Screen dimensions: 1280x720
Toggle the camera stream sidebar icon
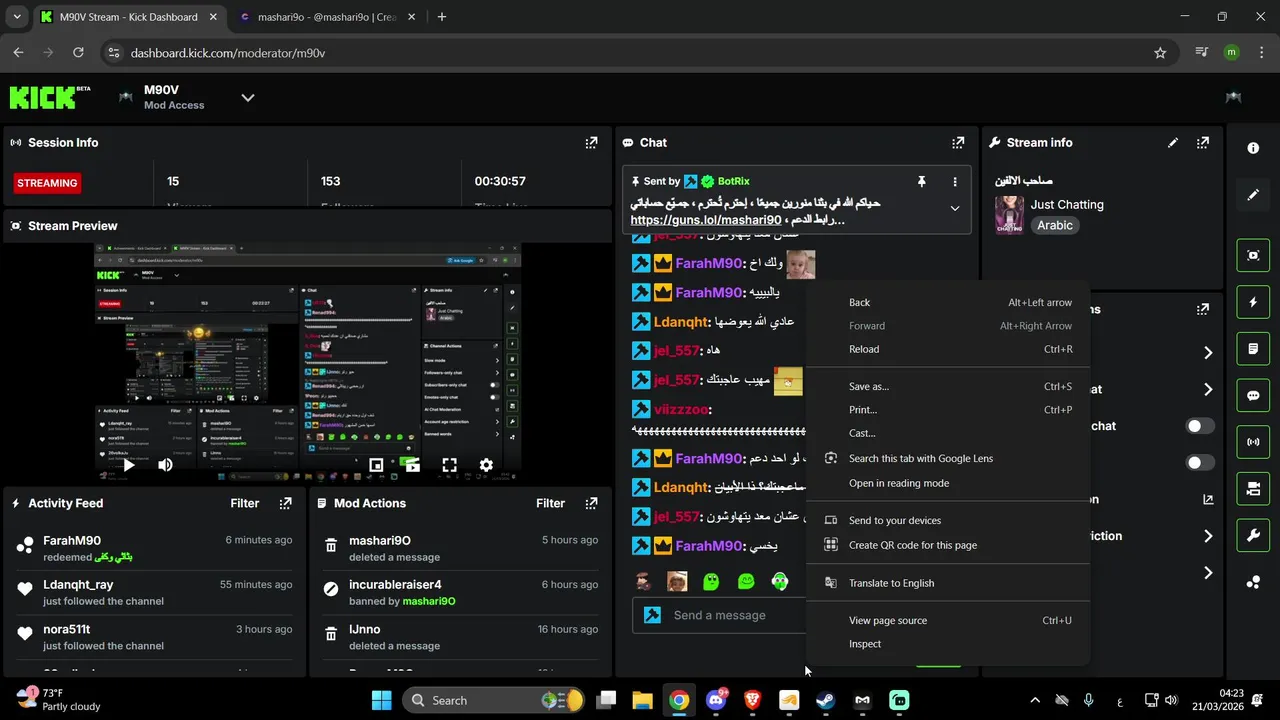[1253, 489]
